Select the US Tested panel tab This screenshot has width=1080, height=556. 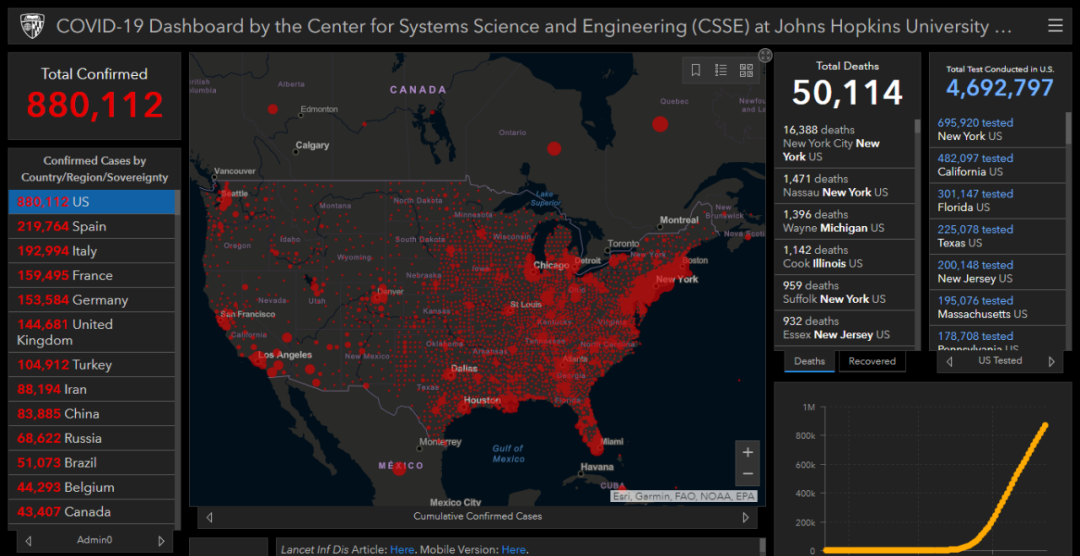click(x=1000, y=360)
